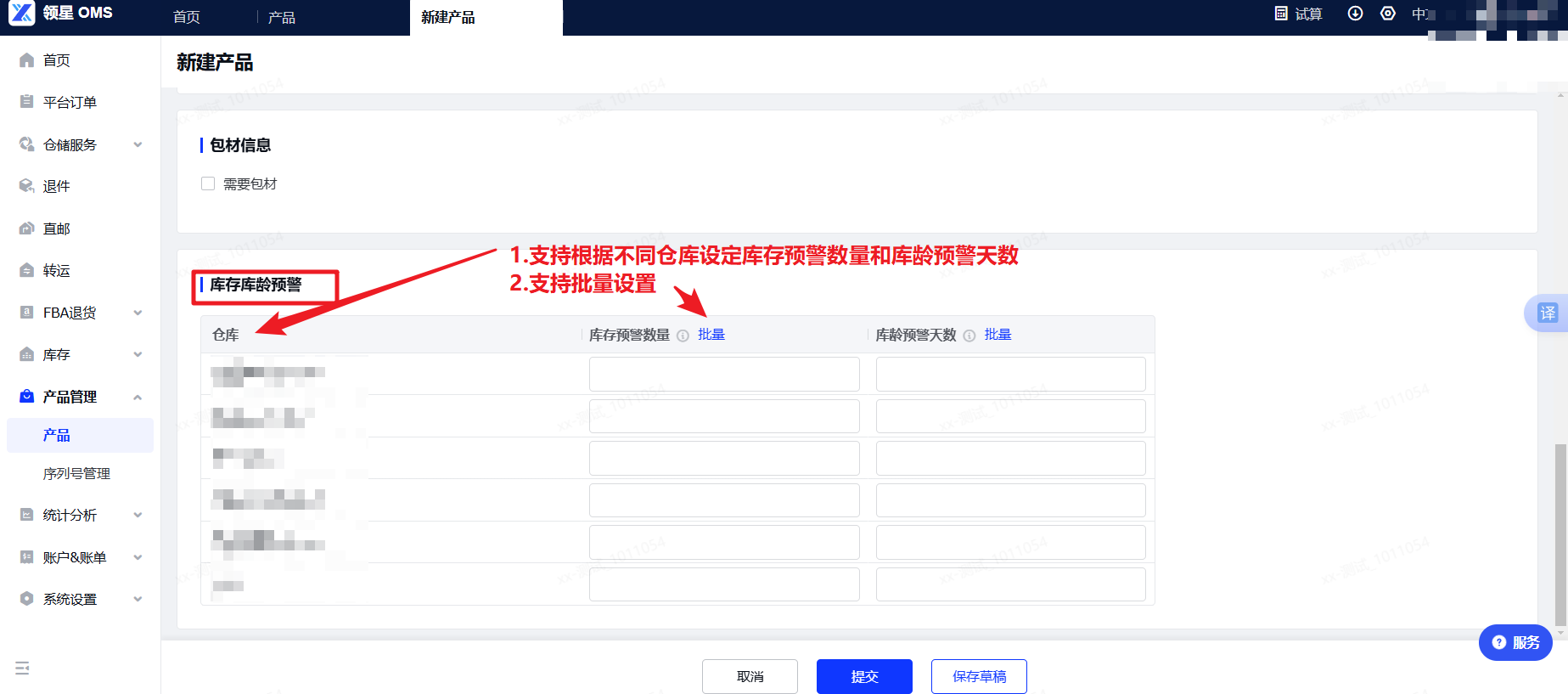Click the page vertical scrollbar thumb
Viewport: 1568px width, 694px height.
(1560, 534)
